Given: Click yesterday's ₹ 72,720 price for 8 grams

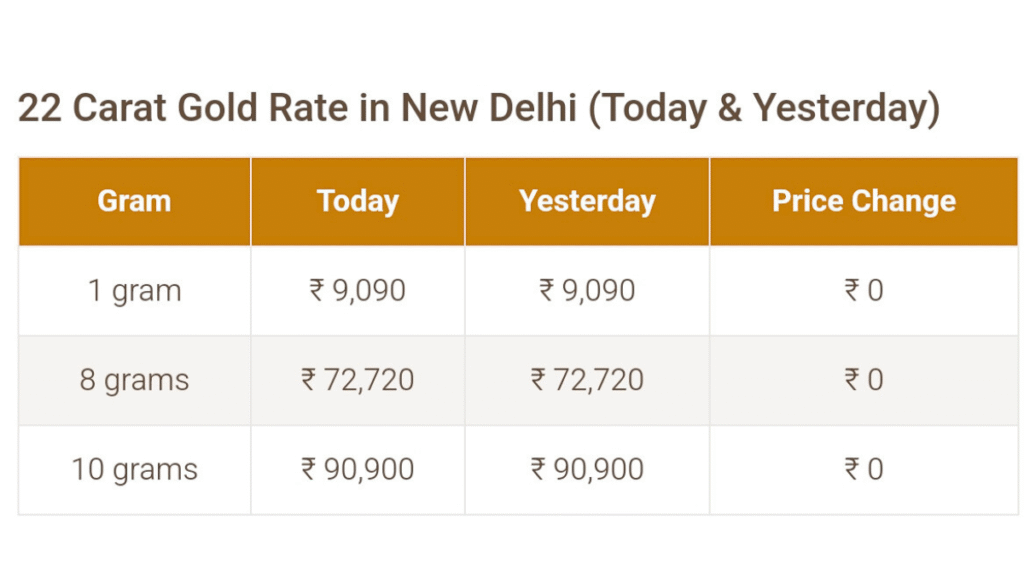Looking at the screenshot, I should point(587,380).
